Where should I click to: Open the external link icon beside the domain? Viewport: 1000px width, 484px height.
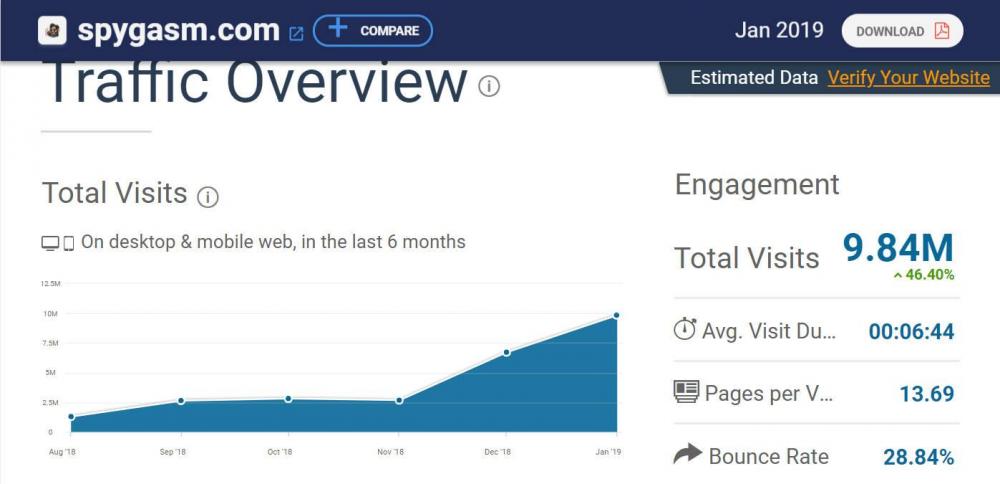click(x=296, y=33)
